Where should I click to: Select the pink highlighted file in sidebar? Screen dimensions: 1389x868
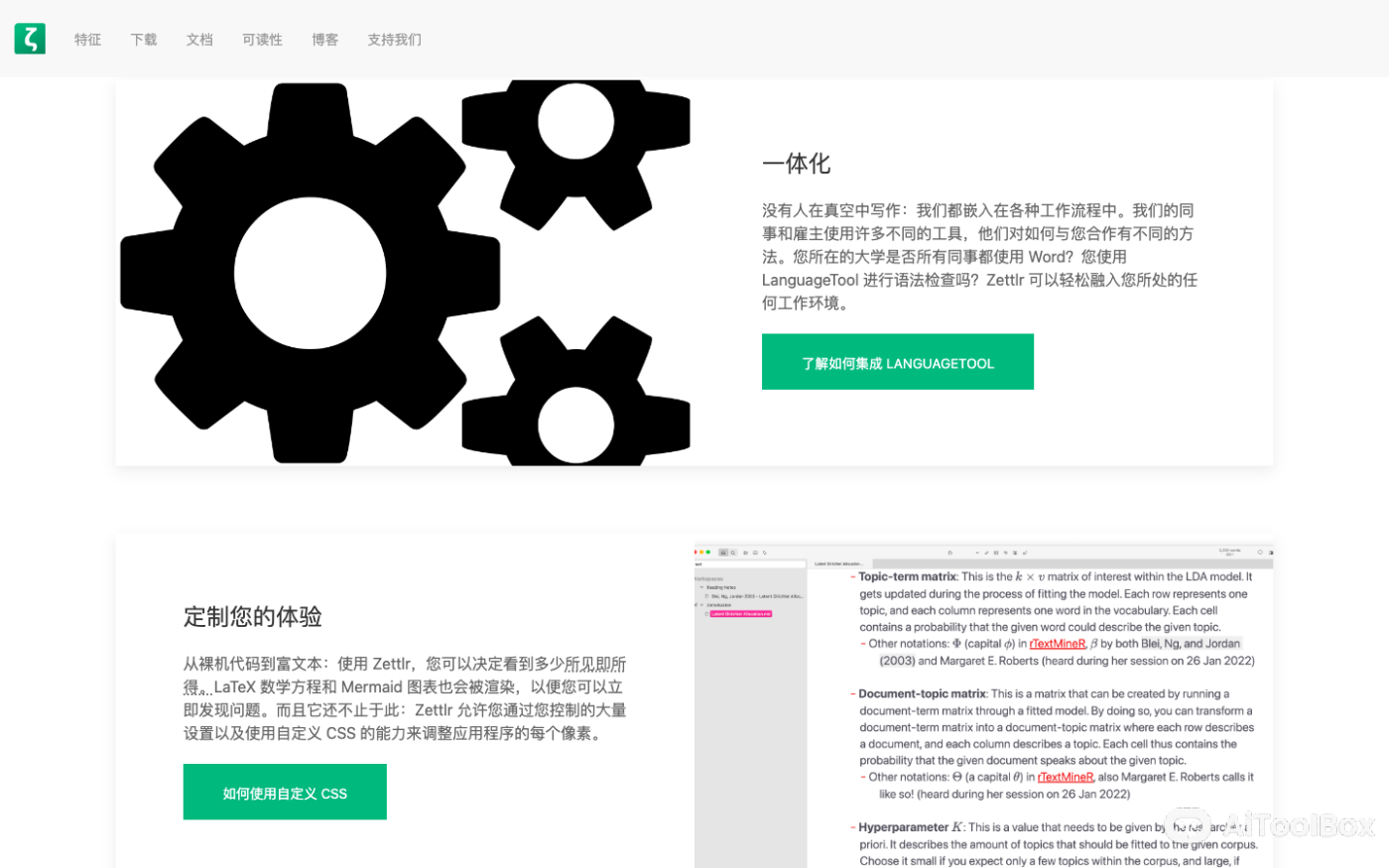740,614
